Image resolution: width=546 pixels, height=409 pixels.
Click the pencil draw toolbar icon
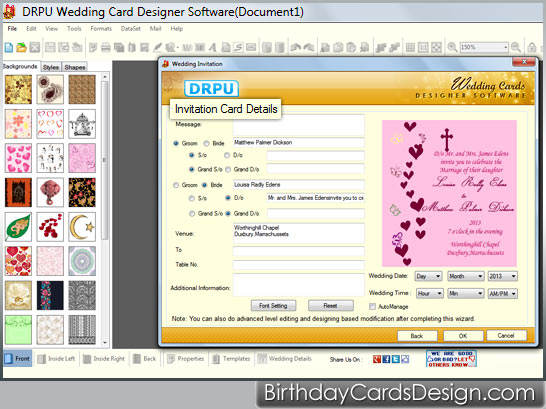click(x=157, y=47)
